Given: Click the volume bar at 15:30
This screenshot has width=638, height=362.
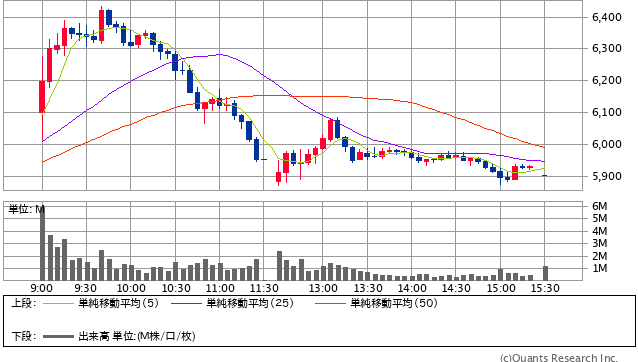Looking at the screenshot, I should (545, 273).
